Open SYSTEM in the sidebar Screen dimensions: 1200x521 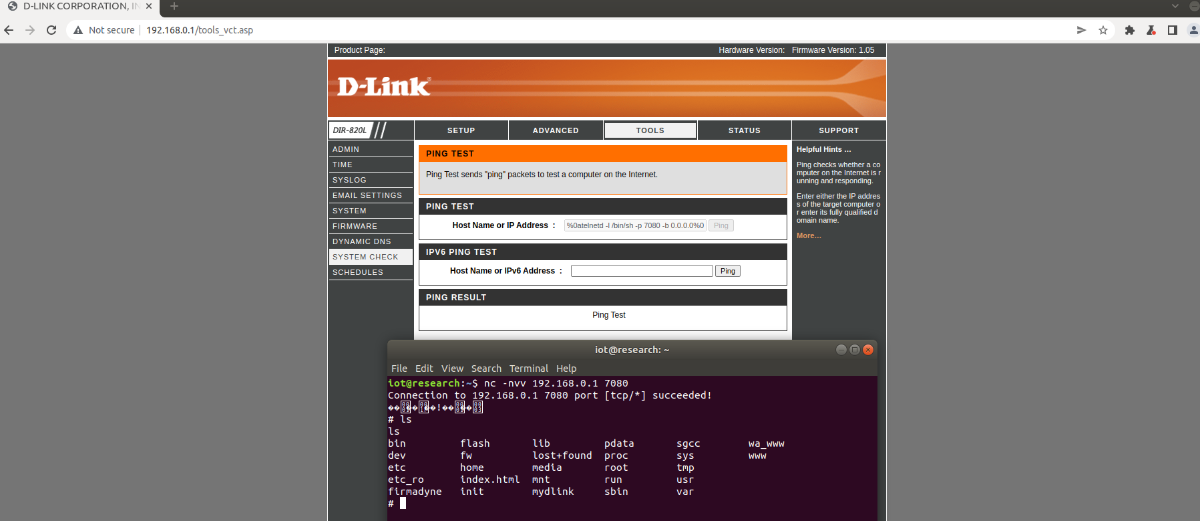point(370,211)
